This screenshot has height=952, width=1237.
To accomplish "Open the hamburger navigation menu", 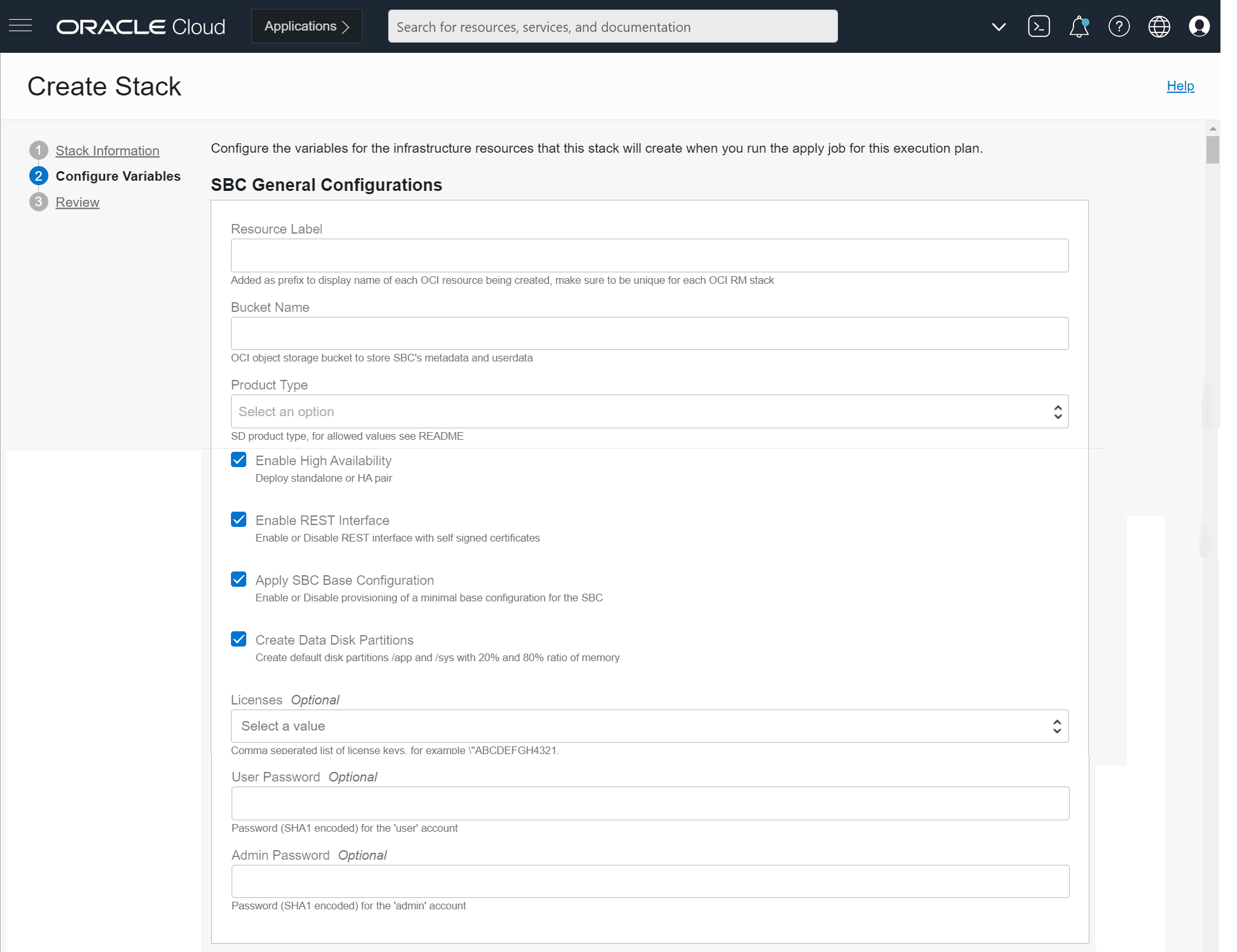I will pyautogui.click(x=20, y=26).
